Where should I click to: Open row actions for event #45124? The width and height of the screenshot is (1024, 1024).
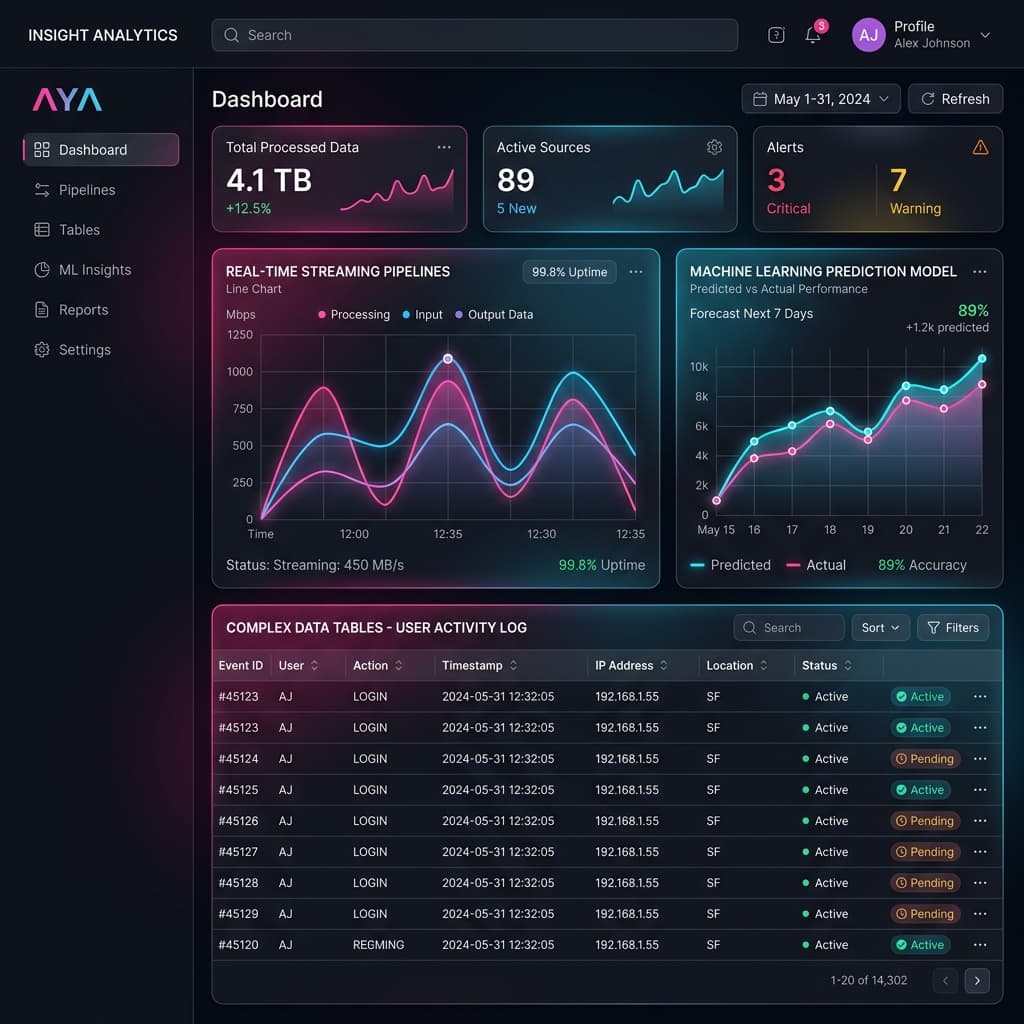pyautogui.click(x=980, y=758)
